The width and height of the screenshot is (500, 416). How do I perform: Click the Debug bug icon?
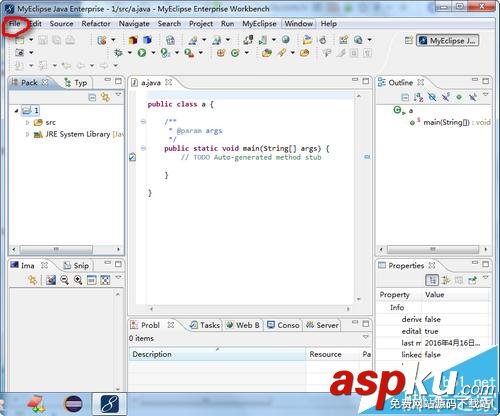tap(118, 53)
